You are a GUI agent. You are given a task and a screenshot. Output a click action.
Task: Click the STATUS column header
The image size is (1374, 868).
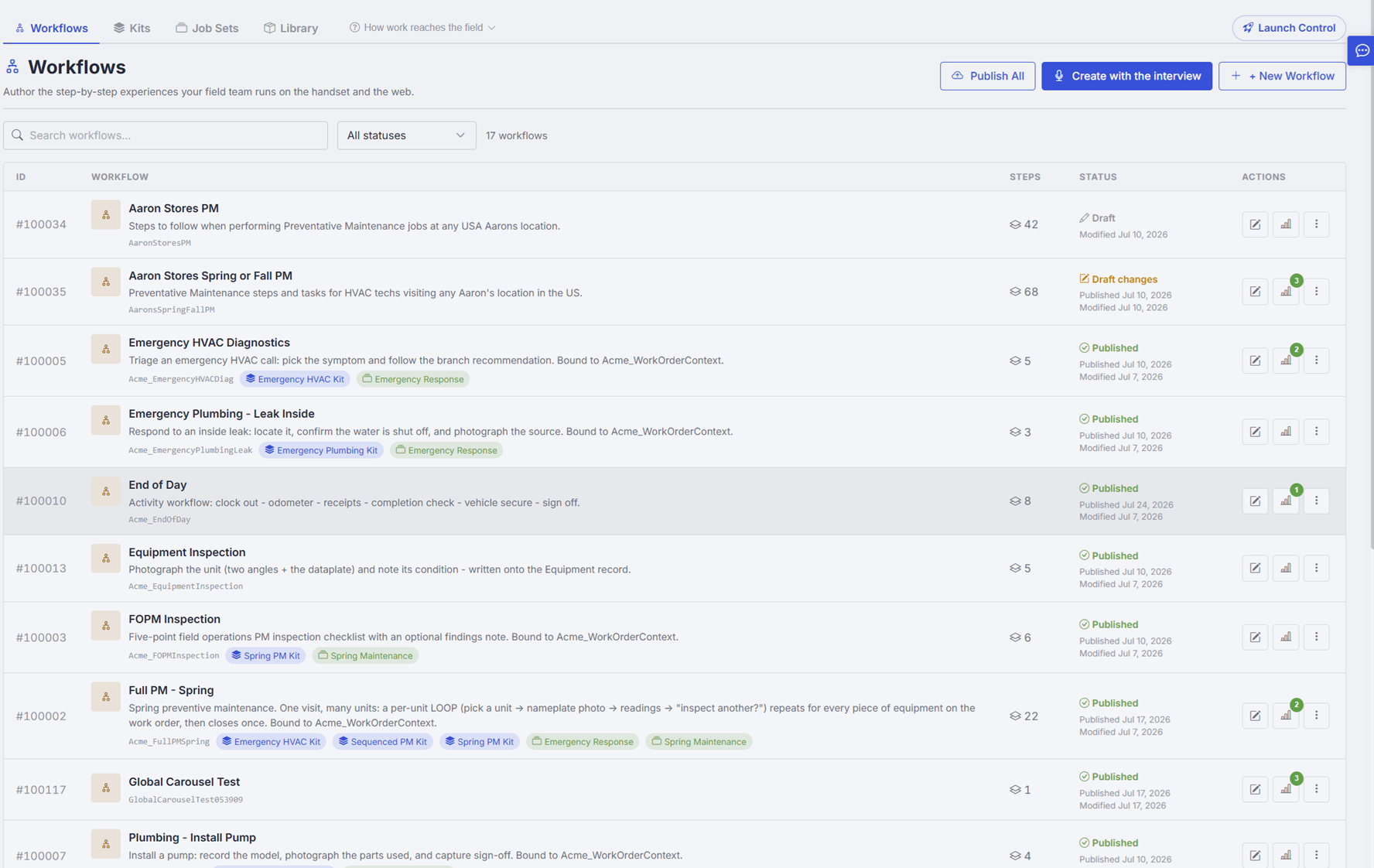click(1098, 177)
